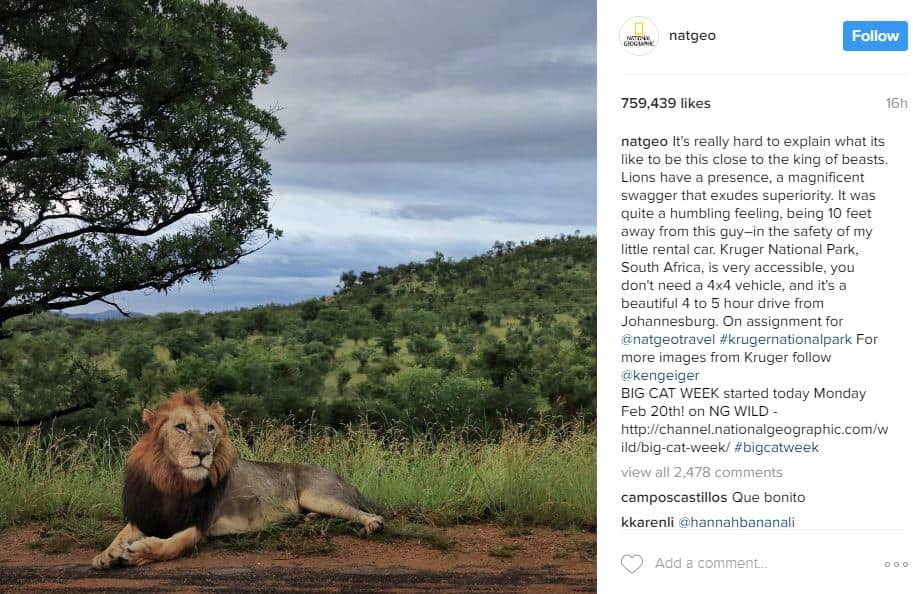Click the @hannahbananali mention in comment
Screen dimensions: 913x594
pyautogui.click(x=737, y=522)
